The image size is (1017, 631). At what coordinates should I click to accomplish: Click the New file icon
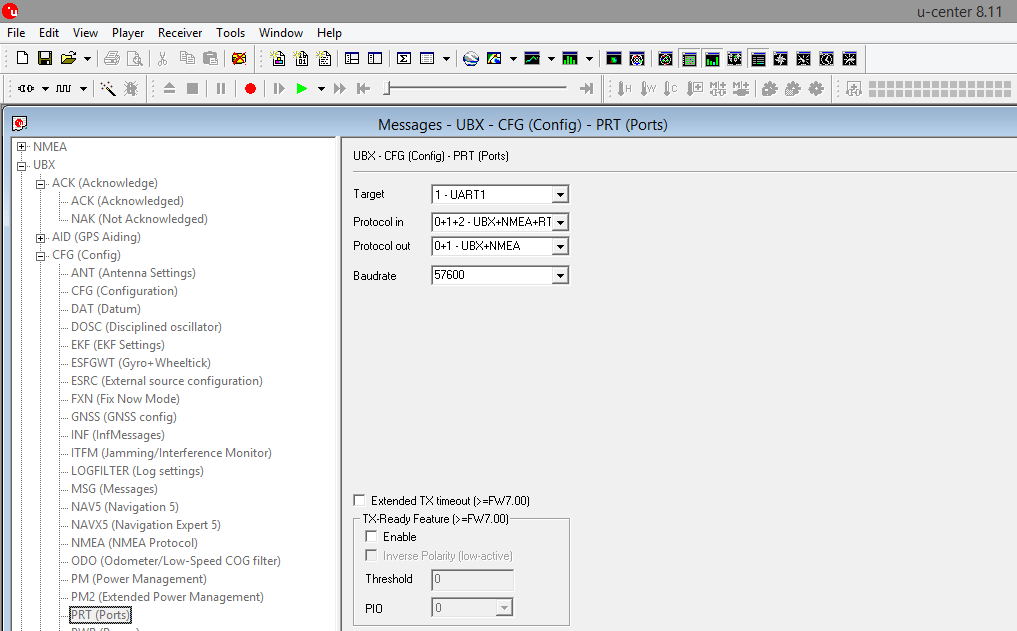pyautogui.click(x=20, y=59)
